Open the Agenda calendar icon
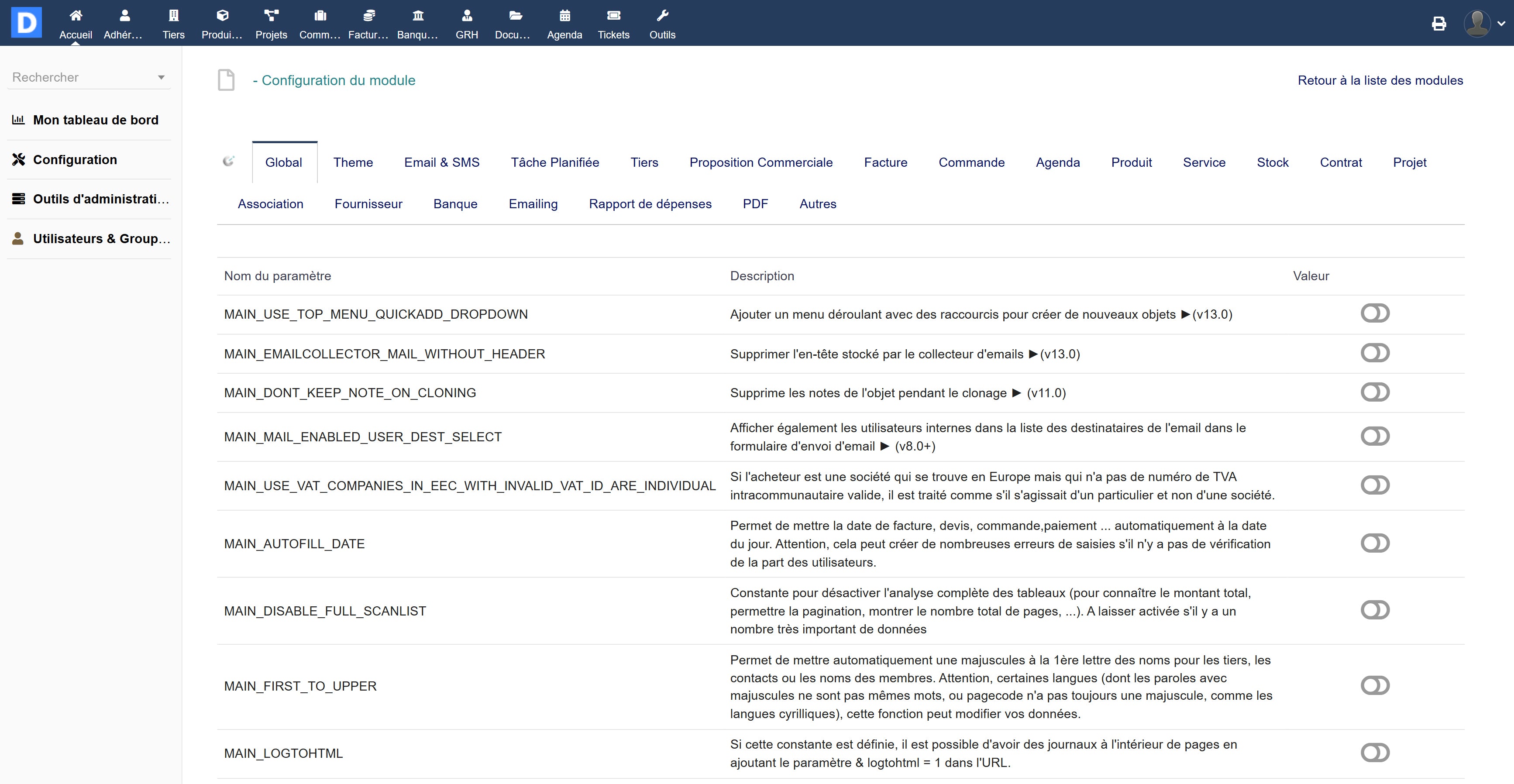 [x=564, y=16]
